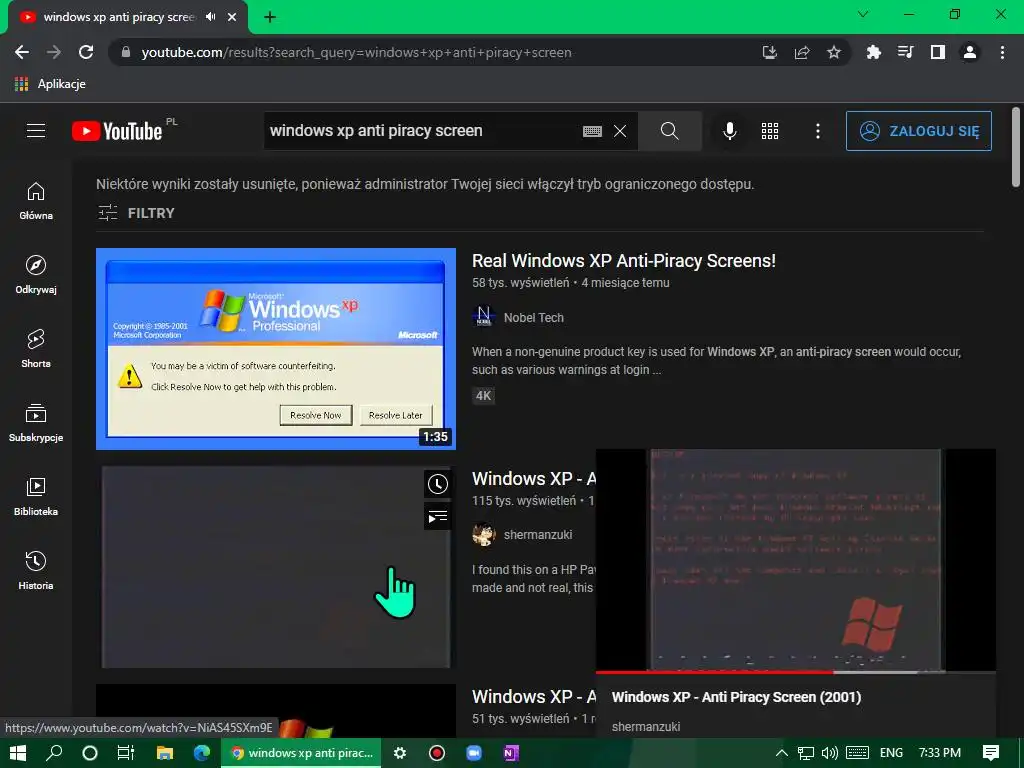Switch input language ENG in tray
Image resolution: width=1024 pixels, height=768 pixels.
point(891,753)
